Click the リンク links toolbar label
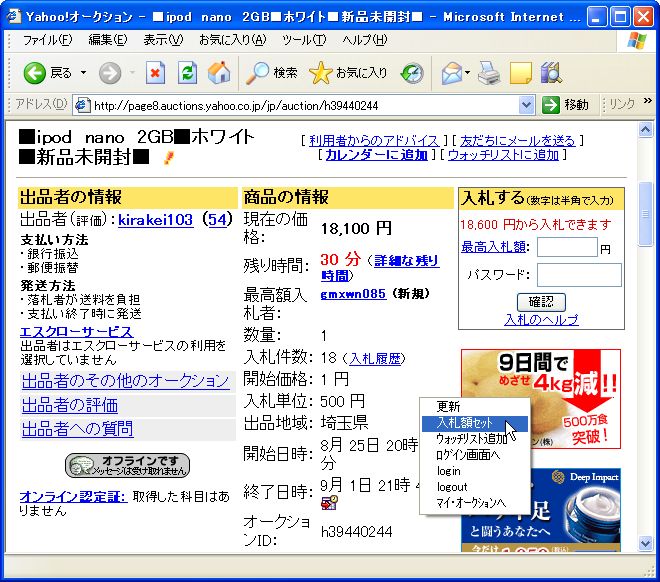The height and width of the screenshot is (582, 660). 622,104
